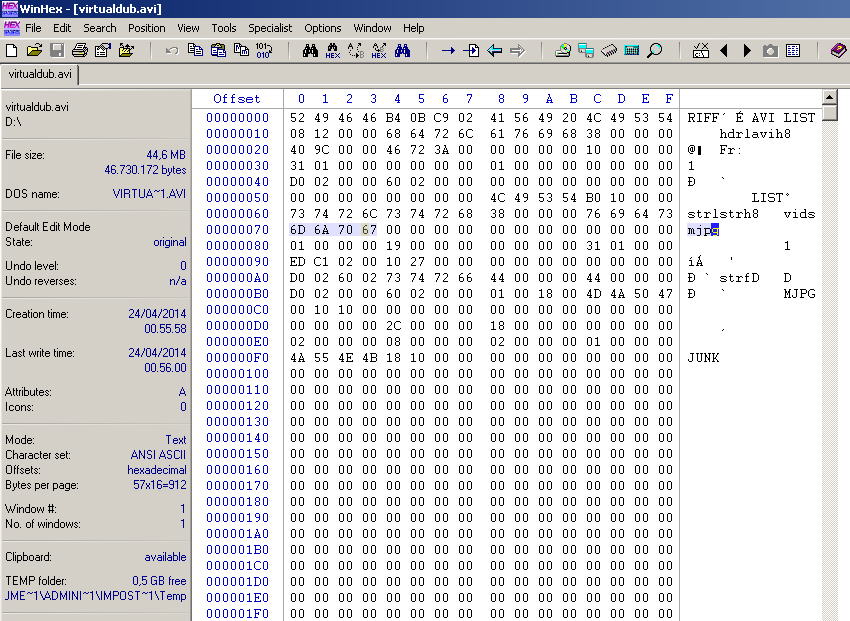The height and width of the screenshot is (621, 850).
Task: Click the Print icon in toolbar
Action: [x=80, y=51]
